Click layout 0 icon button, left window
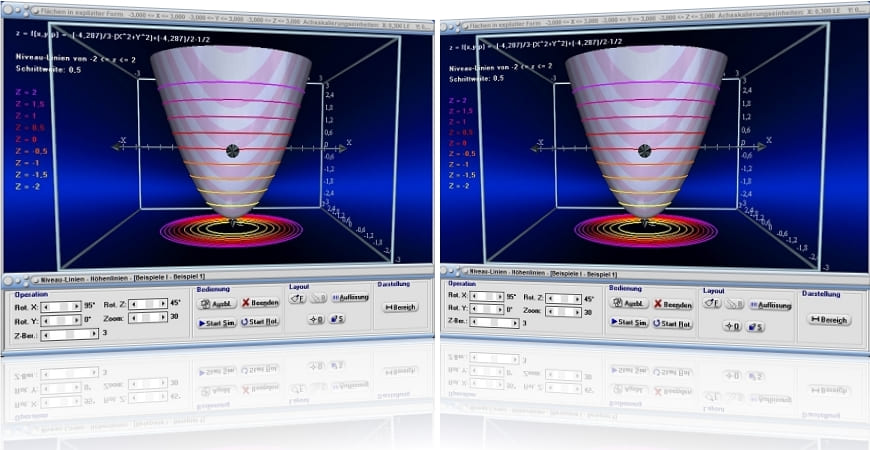Screen dimensions: 870x450 click(316, 320)
